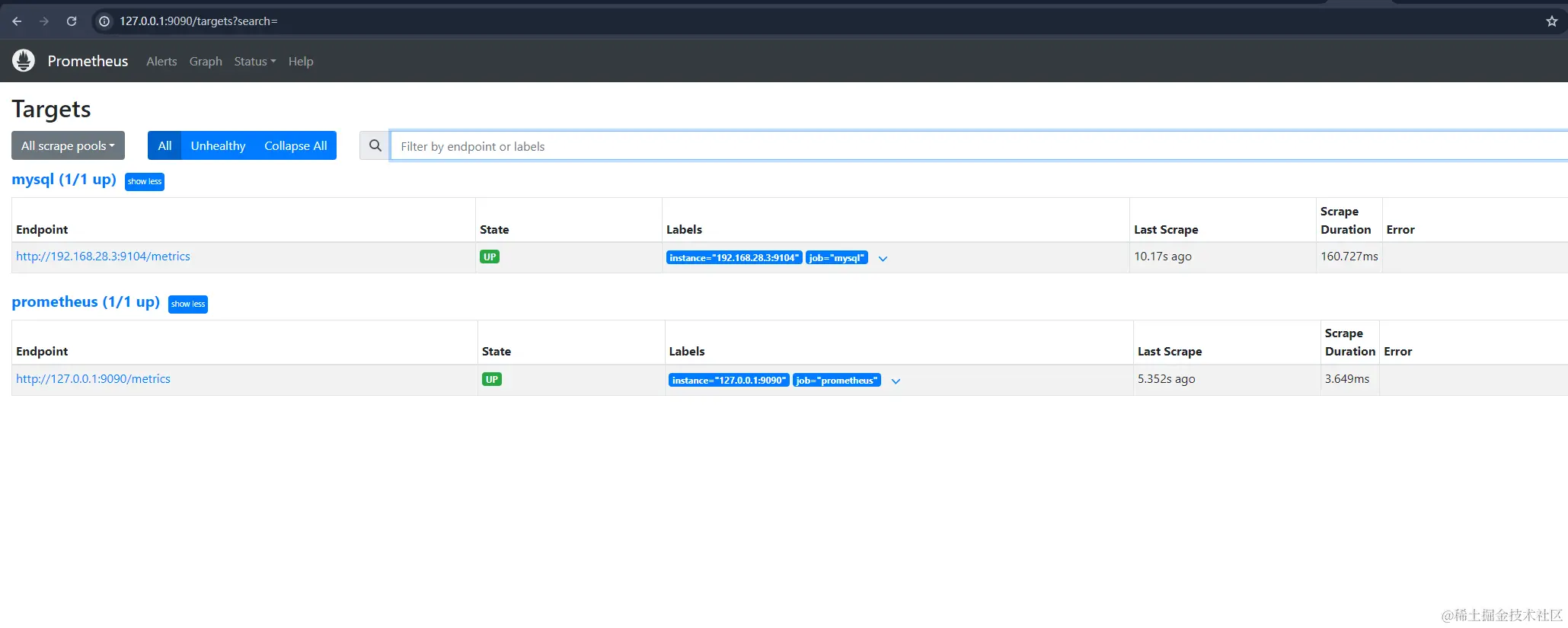The height and width of the screenshot is (628, 1568).
Task: Open the http://127.0.0.1:9090/metrics endpoint link
Action: (x=93, y=379)
